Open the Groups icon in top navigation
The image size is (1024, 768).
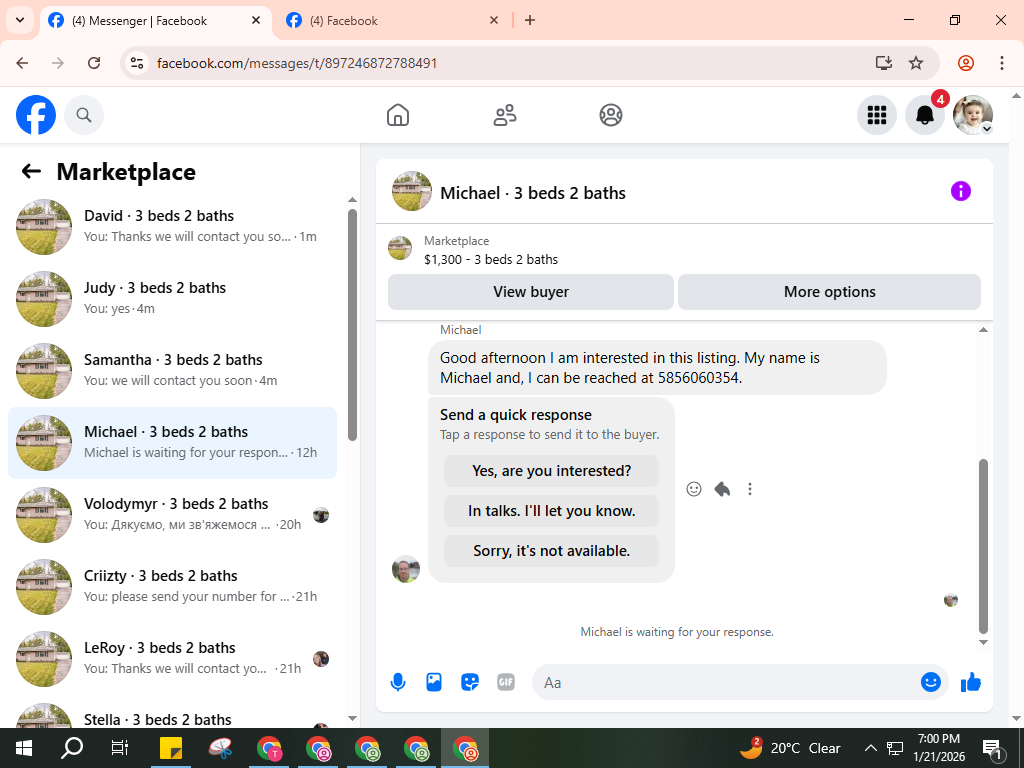[x=611, y=115]
